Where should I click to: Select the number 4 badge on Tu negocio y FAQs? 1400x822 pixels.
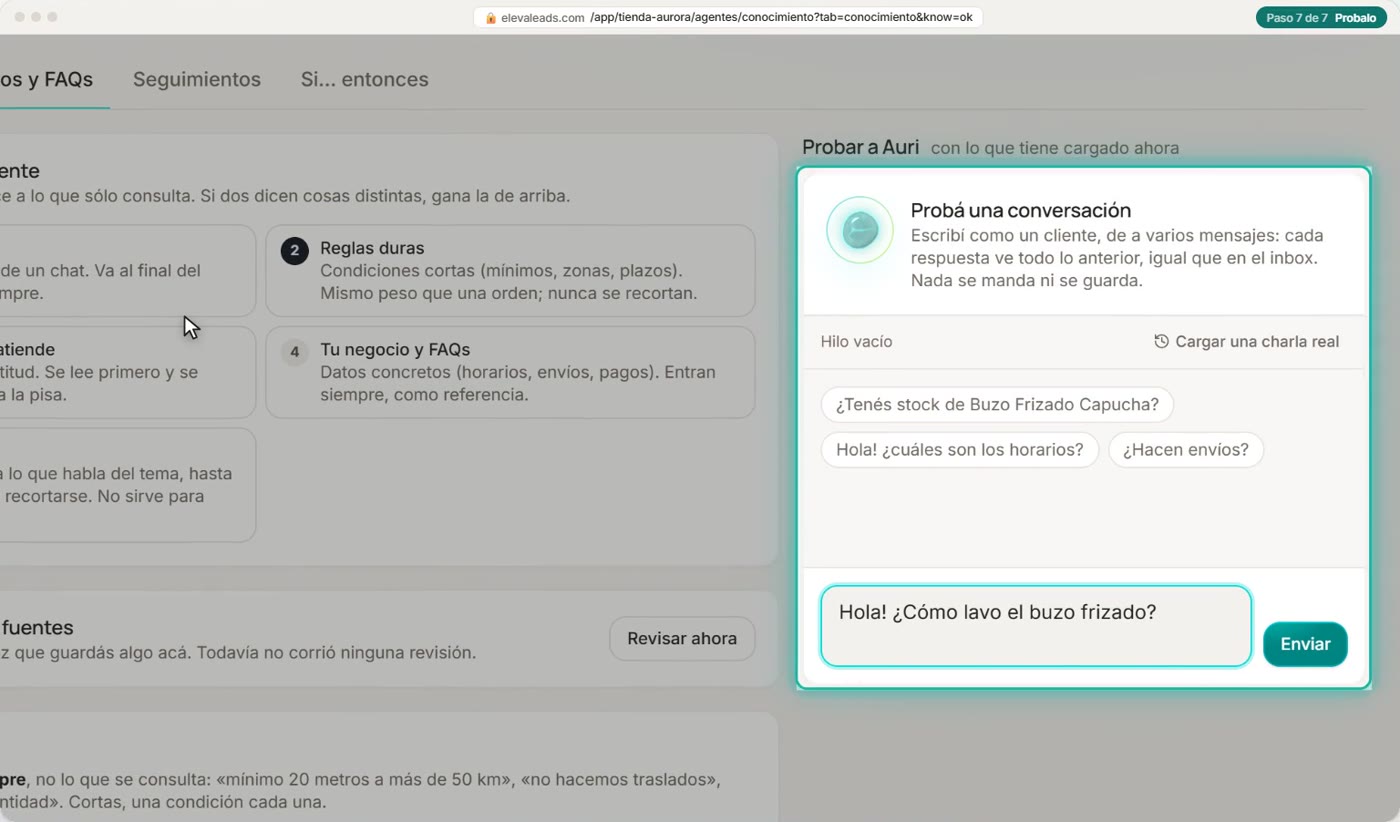tap(294, 352)
